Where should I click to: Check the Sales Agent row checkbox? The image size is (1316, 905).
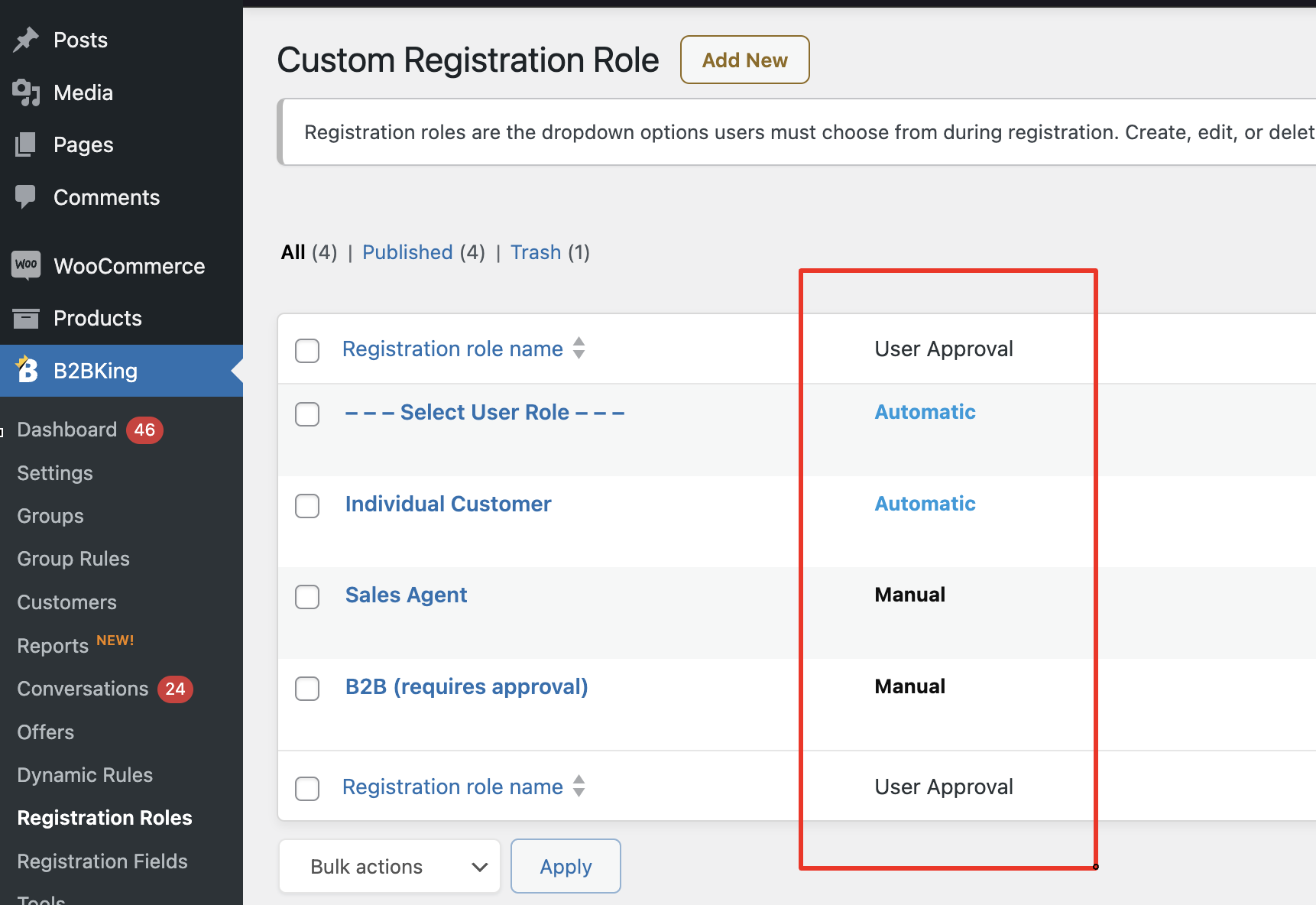[307, 596]
